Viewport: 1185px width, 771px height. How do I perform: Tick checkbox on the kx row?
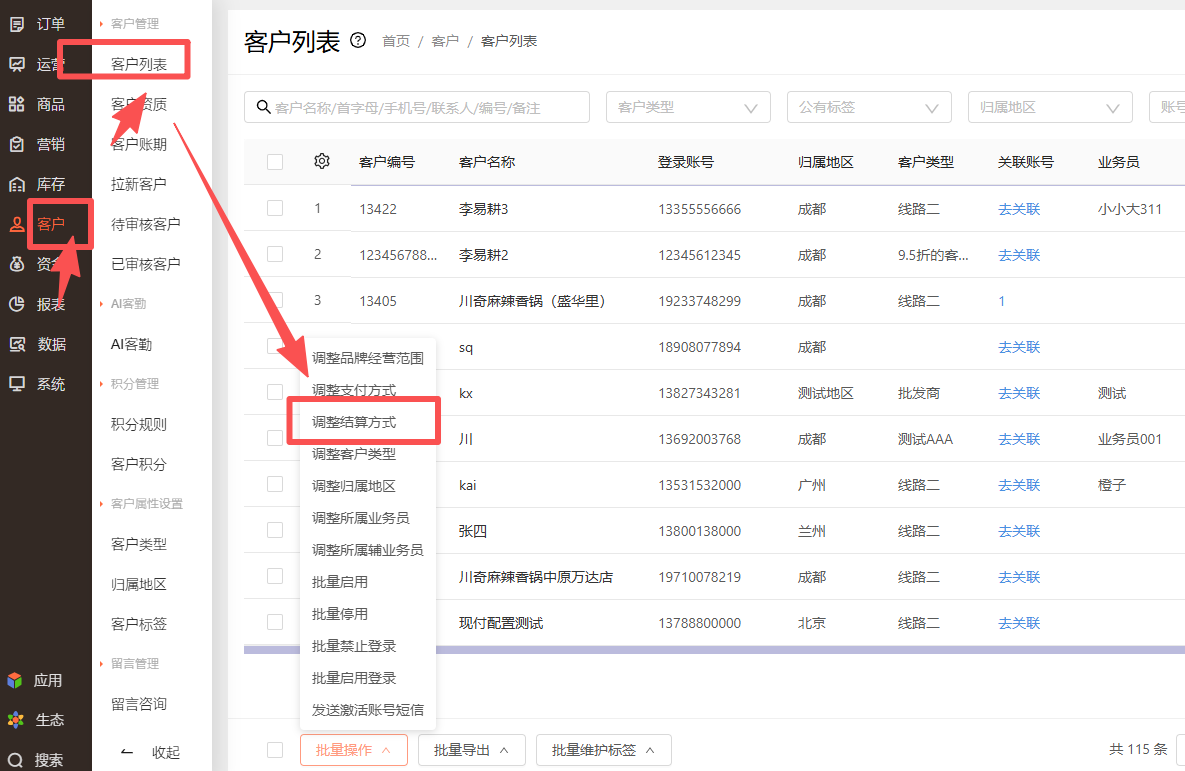pos(275,392)
